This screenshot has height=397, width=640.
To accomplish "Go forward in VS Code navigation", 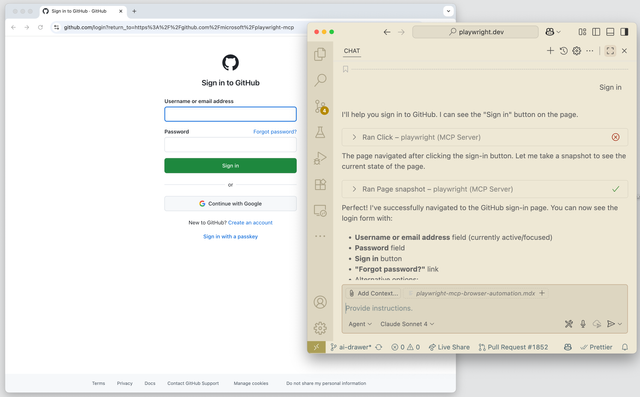I will 401,32.
